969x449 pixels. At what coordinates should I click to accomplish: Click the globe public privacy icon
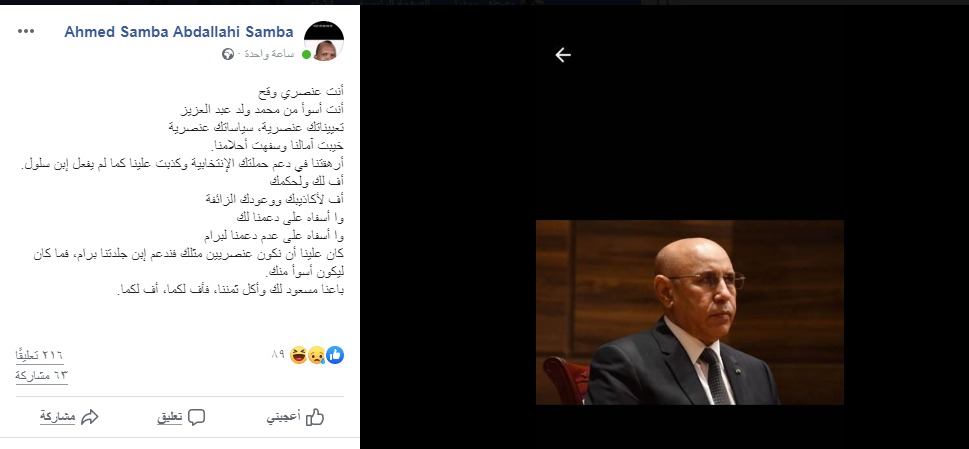coord(228,54)
